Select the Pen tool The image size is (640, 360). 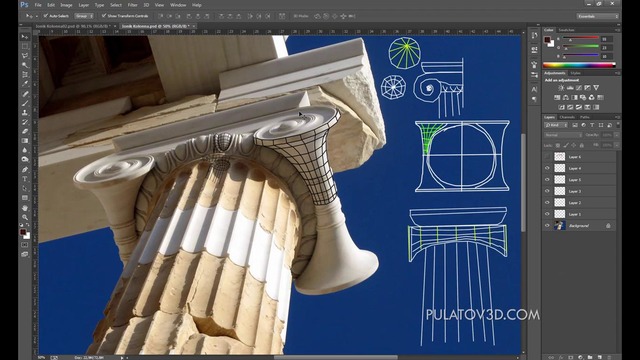click(x=25, y=169)
